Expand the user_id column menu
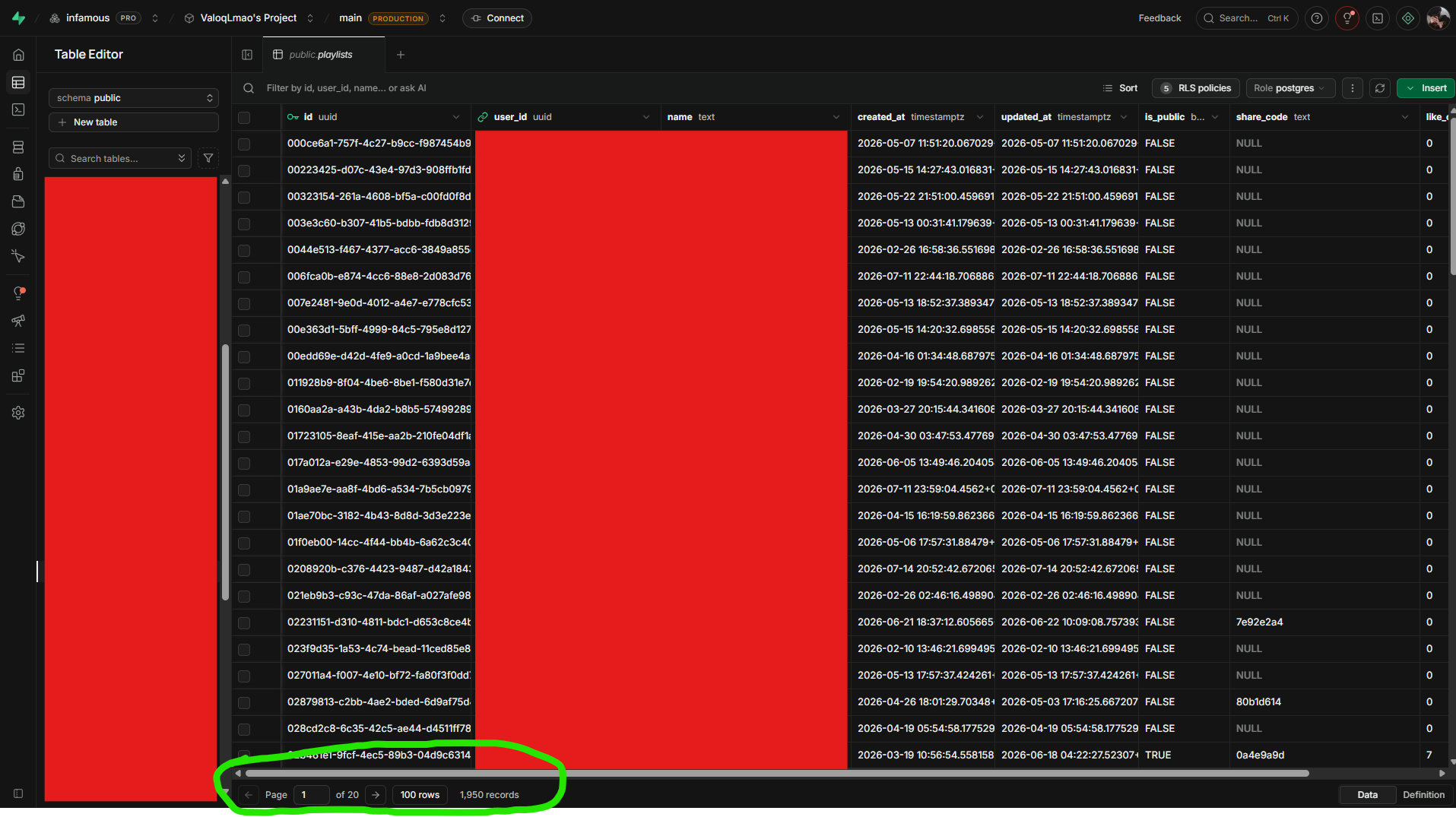 [646, 117]
